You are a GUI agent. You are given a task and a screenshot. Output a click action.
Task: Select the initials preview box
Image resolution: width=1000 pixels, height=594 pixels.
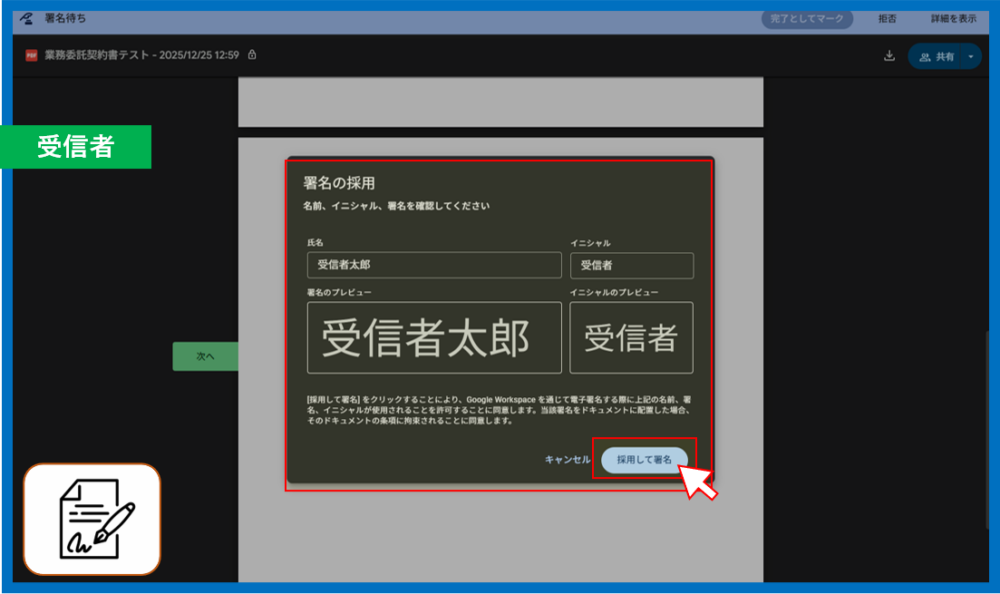(631, 338)
